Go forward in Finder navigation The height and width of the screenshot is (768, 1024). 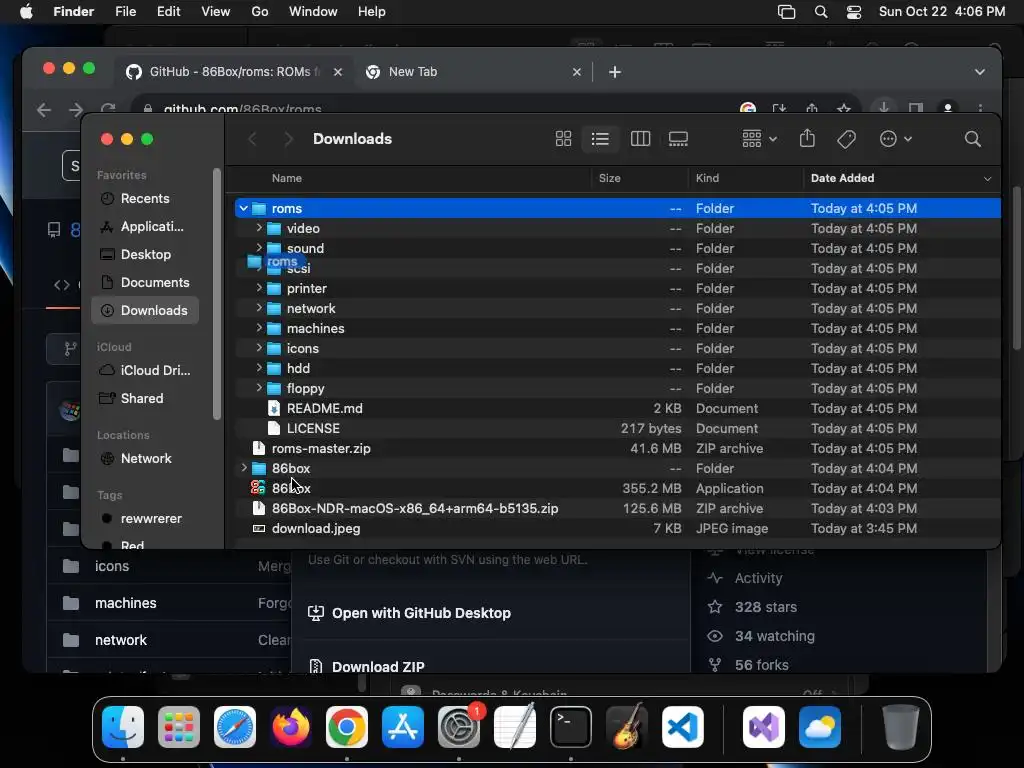click(x=288, y=138)
